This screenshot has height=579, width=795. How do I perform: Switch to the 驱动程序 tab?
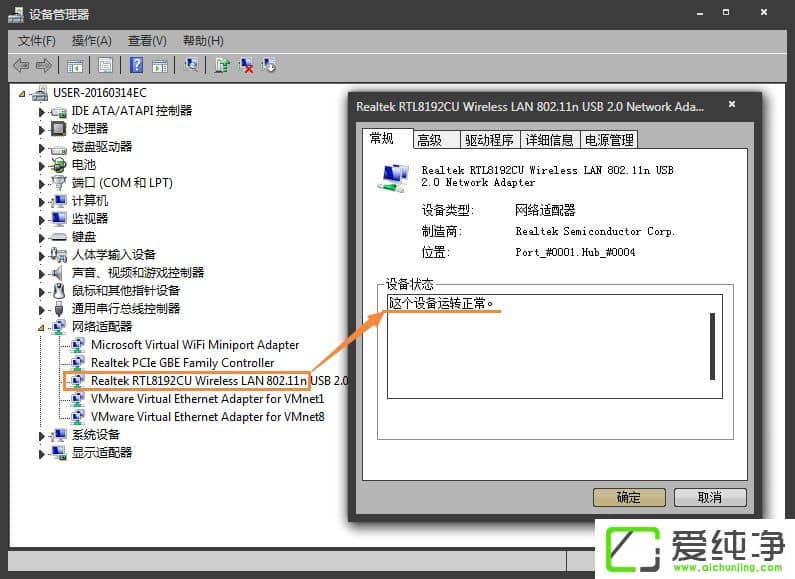point(489,140)
